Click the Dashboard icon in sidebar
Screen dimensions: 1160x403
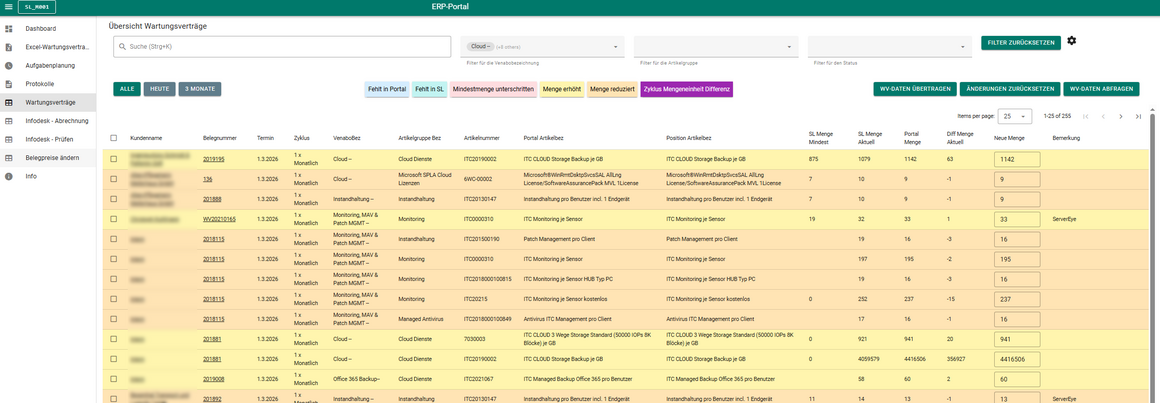[x=9, y=28]
